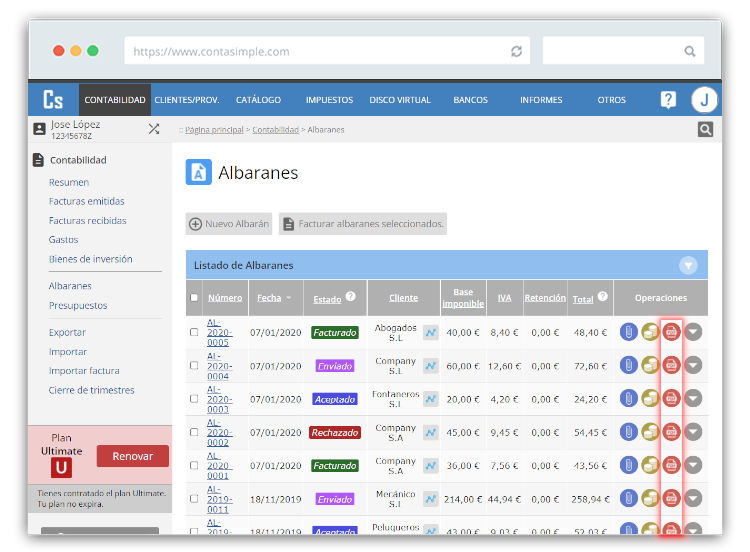
Task: Open the help question mark icon
Action: [x=668, y=99]
